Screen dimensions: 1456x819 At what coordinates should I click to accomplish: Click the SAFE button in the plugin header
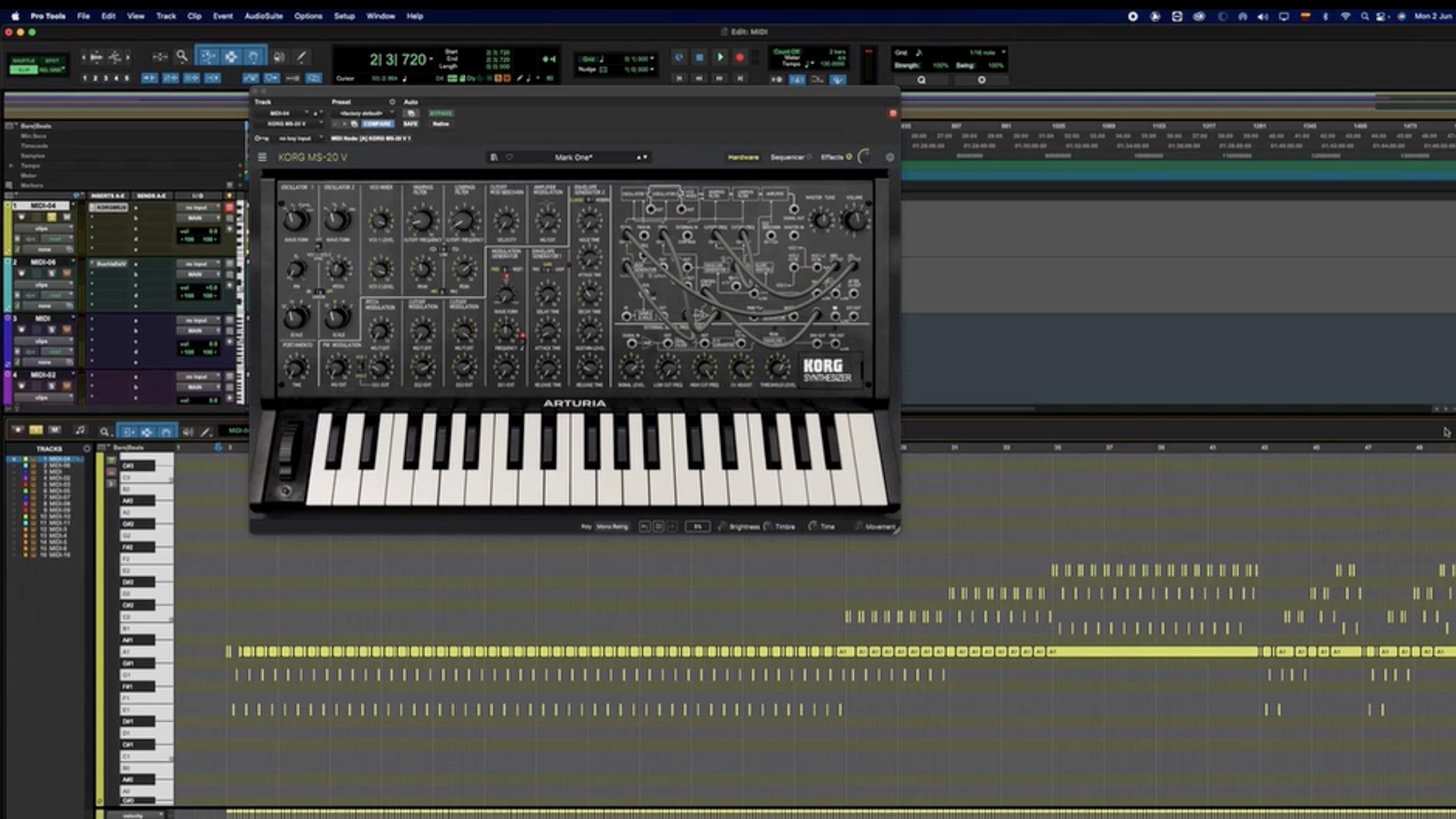[x=409, y=124]
